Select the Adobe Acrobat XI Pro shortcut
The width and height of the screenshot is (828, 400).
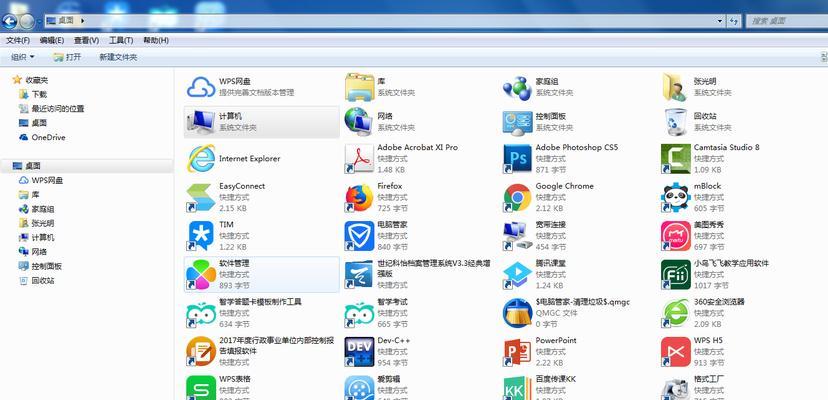coord(359,159)
